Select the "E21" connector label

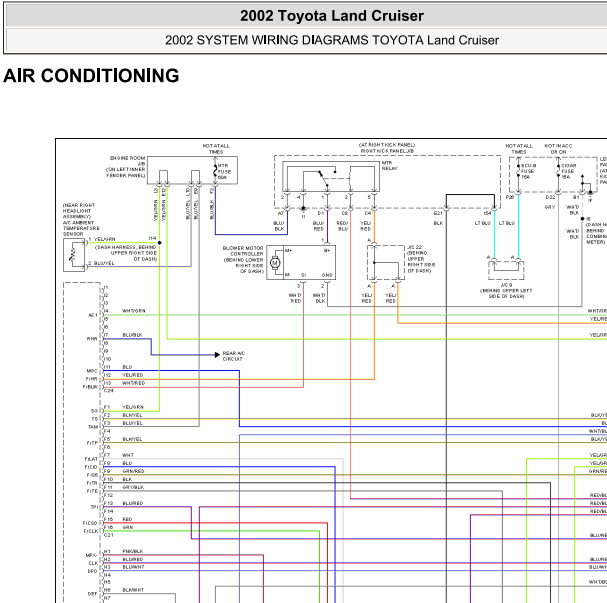[438, 213]
